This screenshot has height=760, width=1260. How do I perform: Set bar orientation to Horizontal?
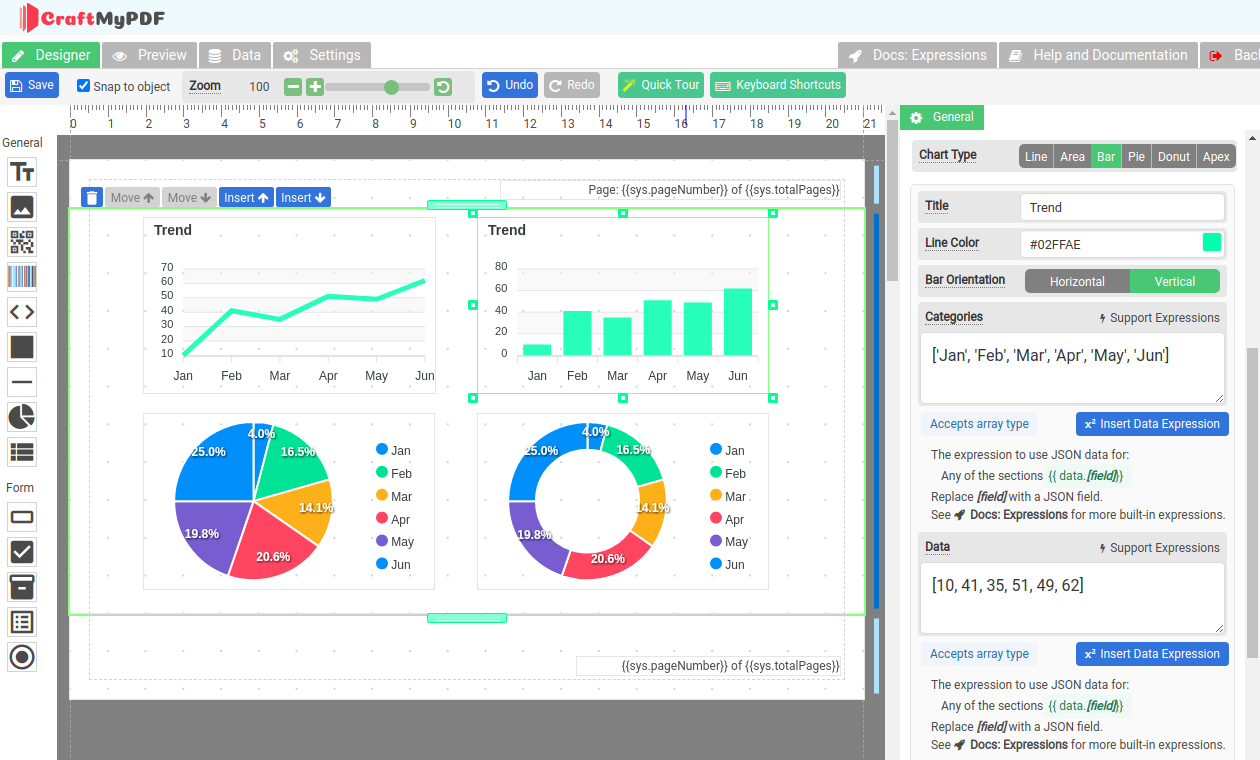pos(1077,282)
